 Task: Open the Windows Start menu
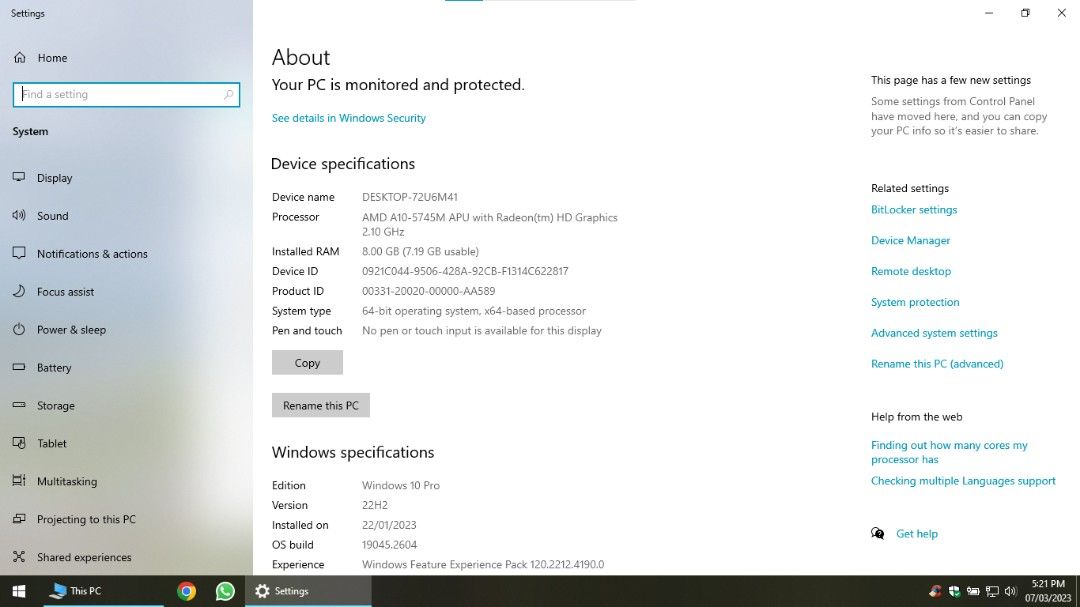[x=19, y=591]
